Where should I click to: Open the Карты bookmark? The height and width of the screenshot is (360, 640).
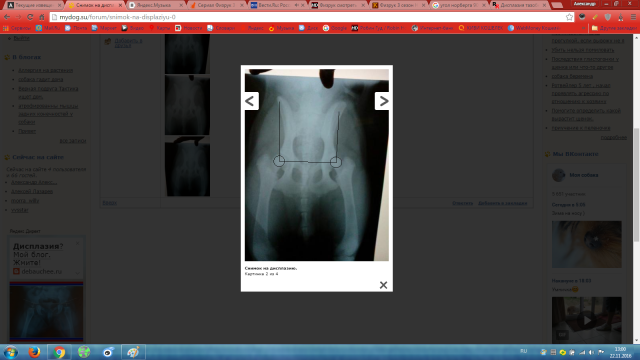[160, 28]
